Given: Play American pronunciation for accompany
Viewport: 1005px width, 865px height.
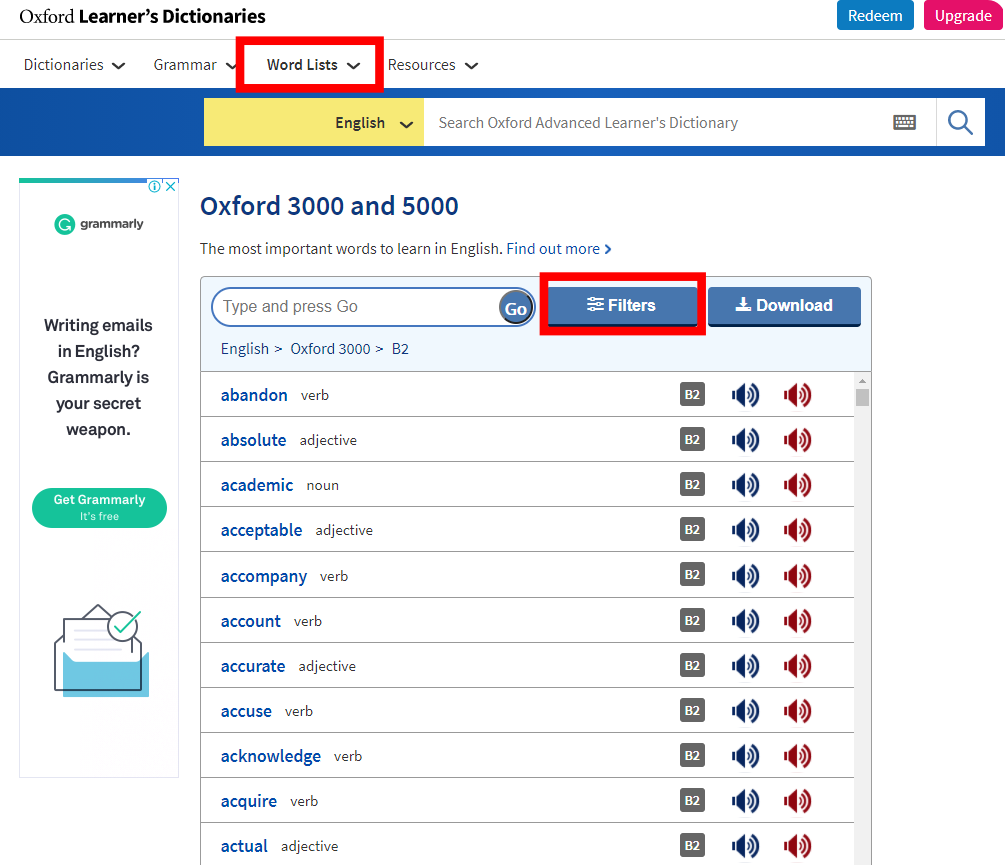Looking at the screenshot, I should tap(797, 575).
